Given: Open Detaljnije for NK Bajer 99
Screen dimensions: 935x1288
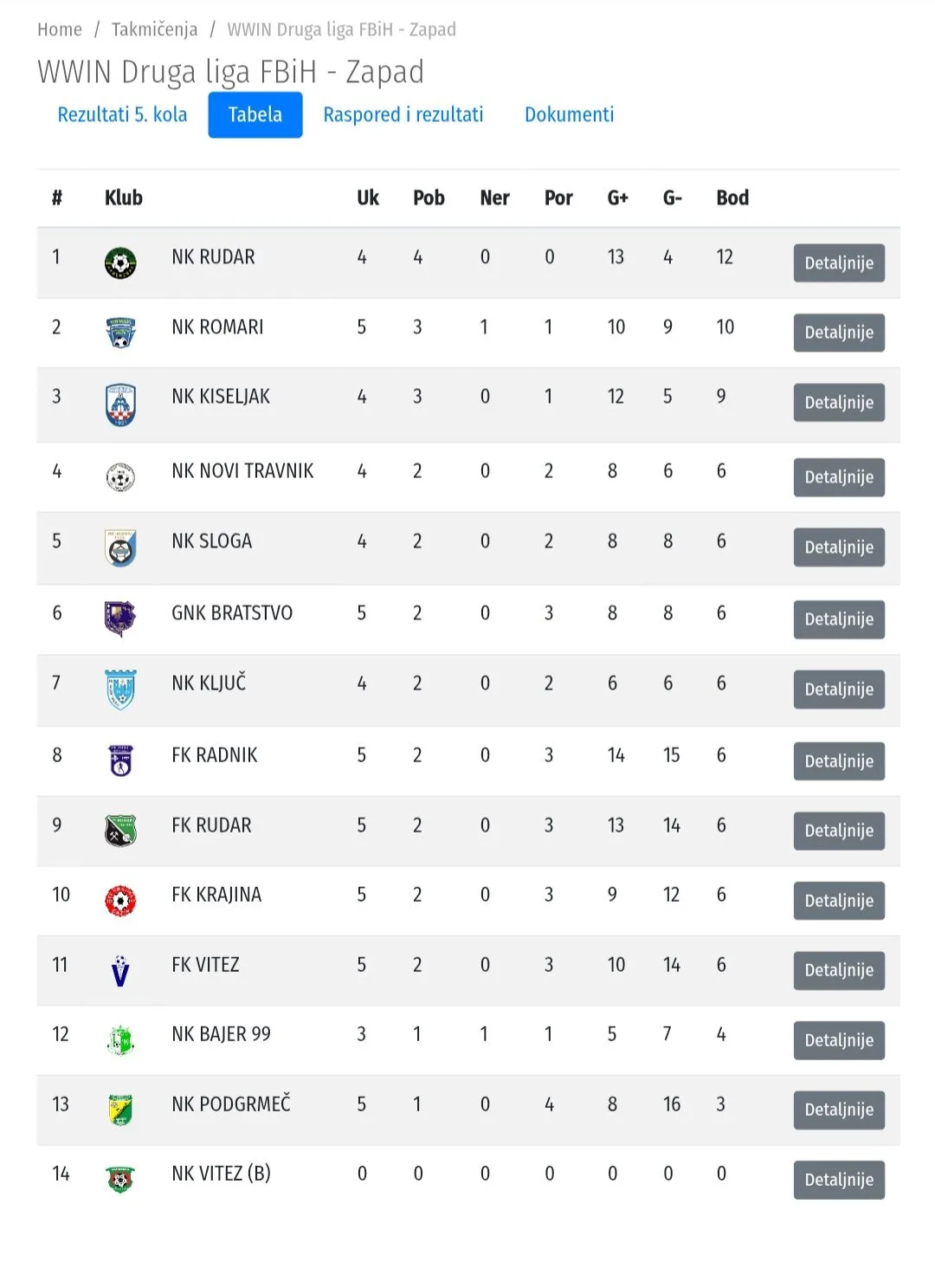Looking at the screenshot, I should coord(839,1040).
